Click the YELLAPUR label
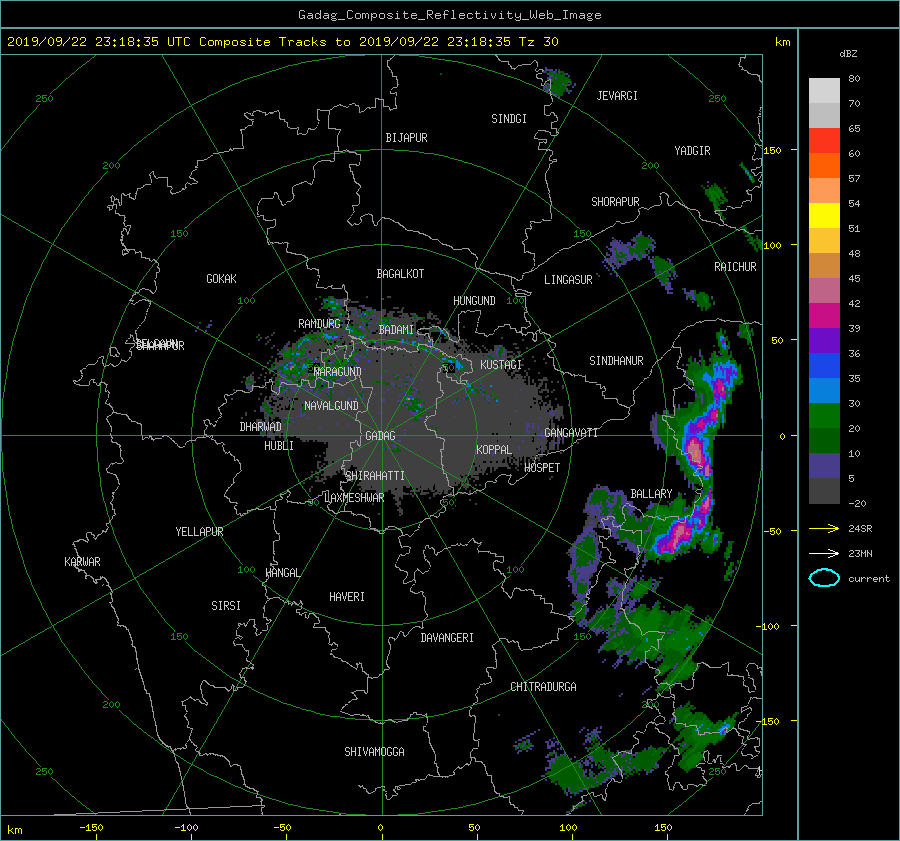Viewport: 900px width, 841px height. tap(199, 532)
